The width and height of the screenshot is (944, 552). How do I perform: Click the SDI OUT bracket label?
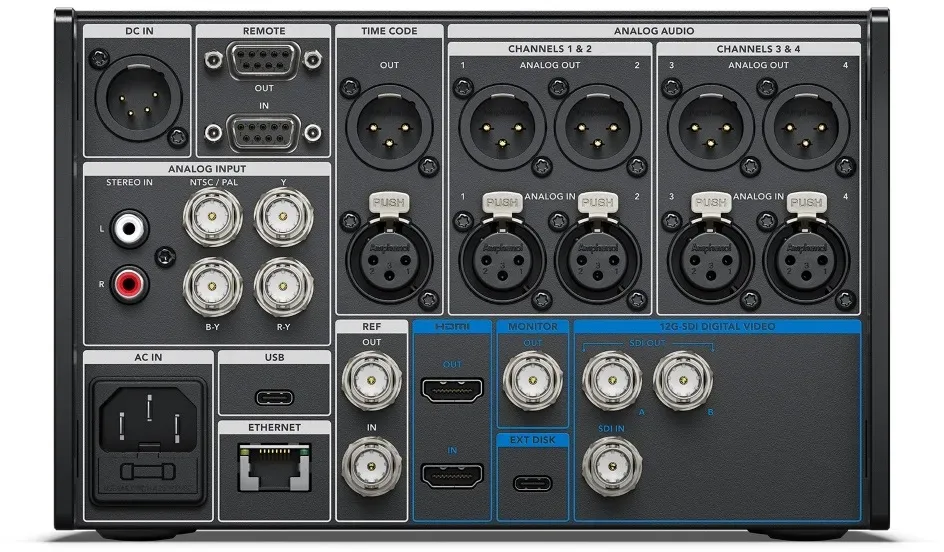coord(647,343)
